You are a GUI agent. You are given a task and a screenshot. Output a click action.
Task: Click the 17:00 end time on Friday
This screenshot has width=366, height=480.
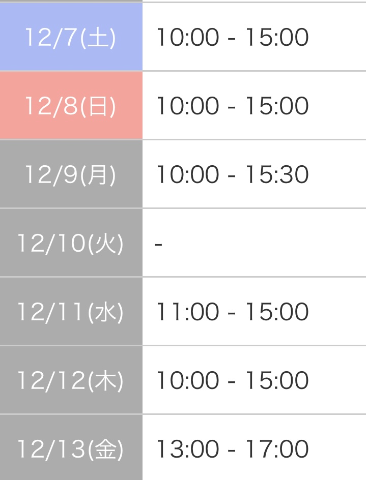pyautogui.click(x=277, y=449)
